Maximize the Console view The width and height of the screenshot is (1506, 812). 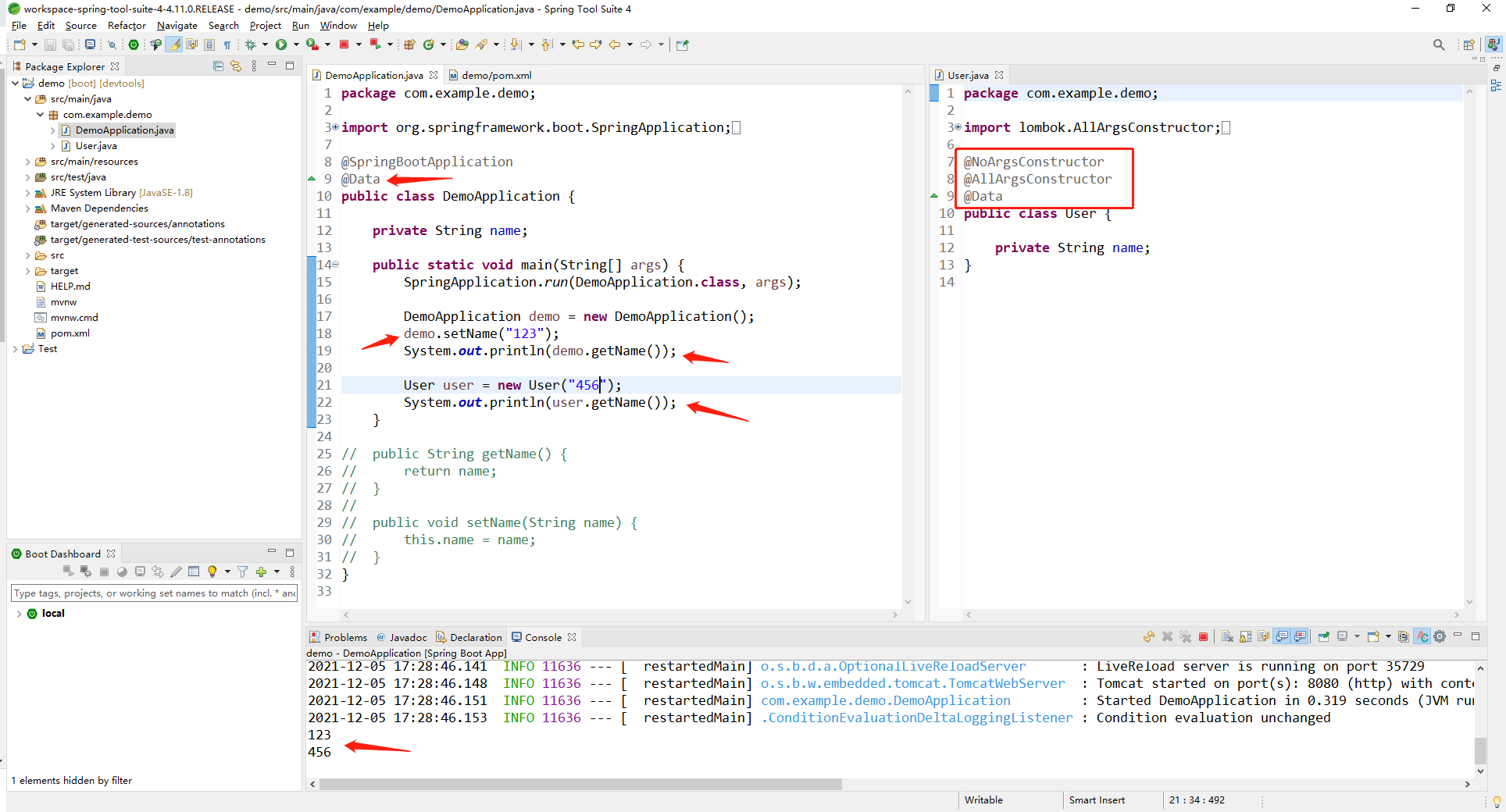pos(1476,636)
